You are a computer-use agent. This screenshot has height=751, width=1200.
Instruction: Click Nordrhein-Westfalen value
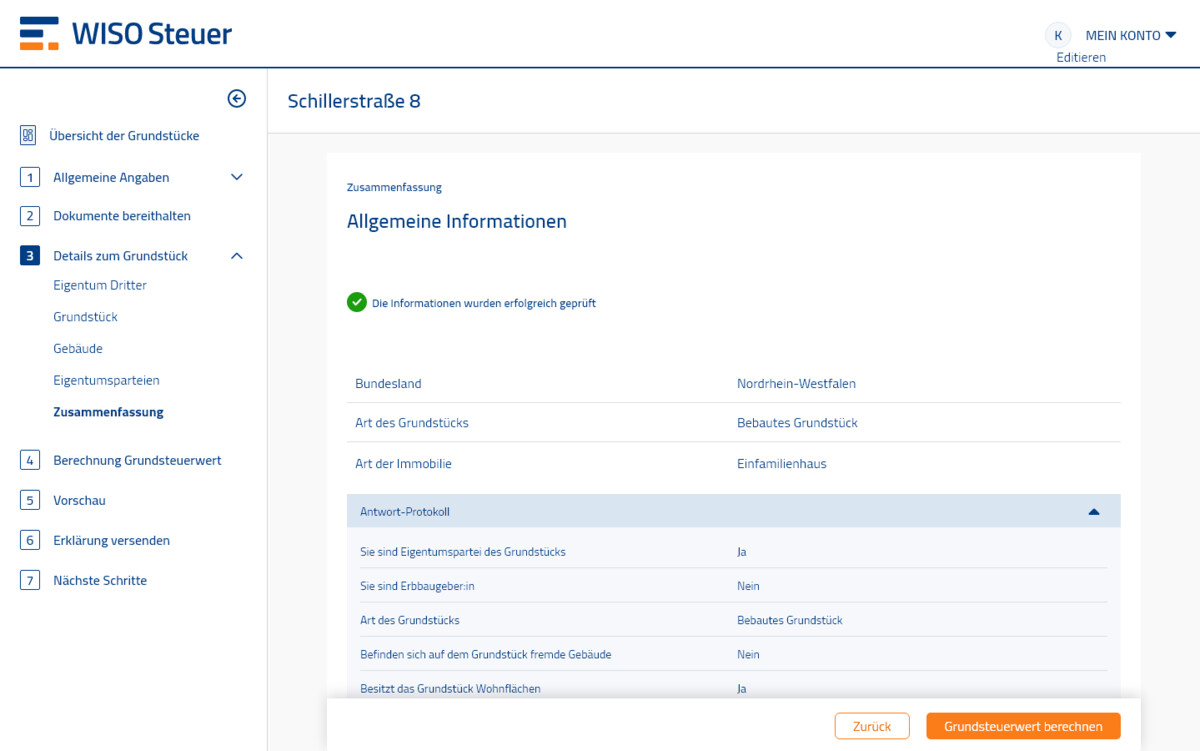796,383
